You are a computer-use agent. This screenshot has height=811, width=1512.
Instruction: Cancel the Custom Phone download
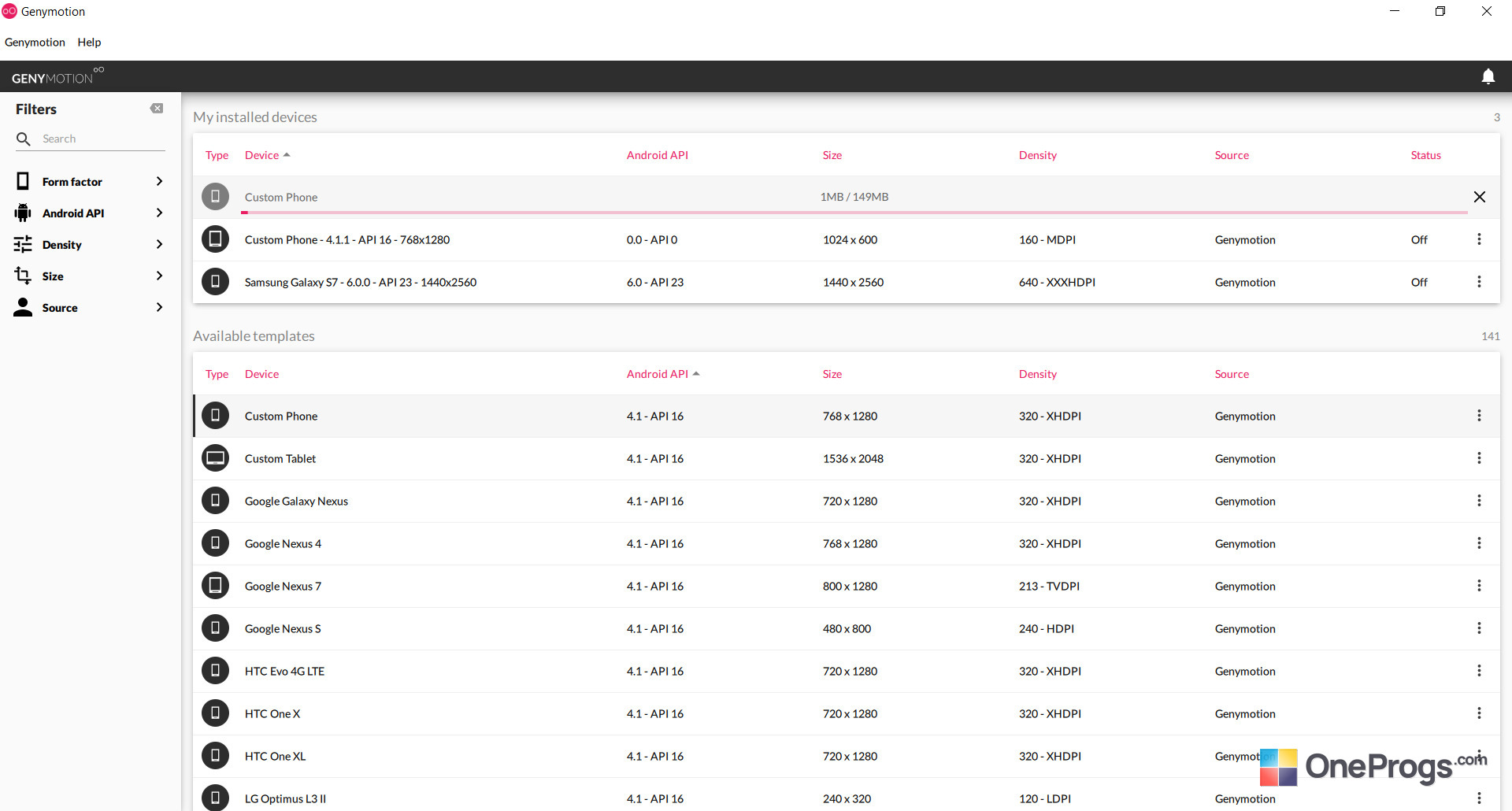coord(1480,197)
